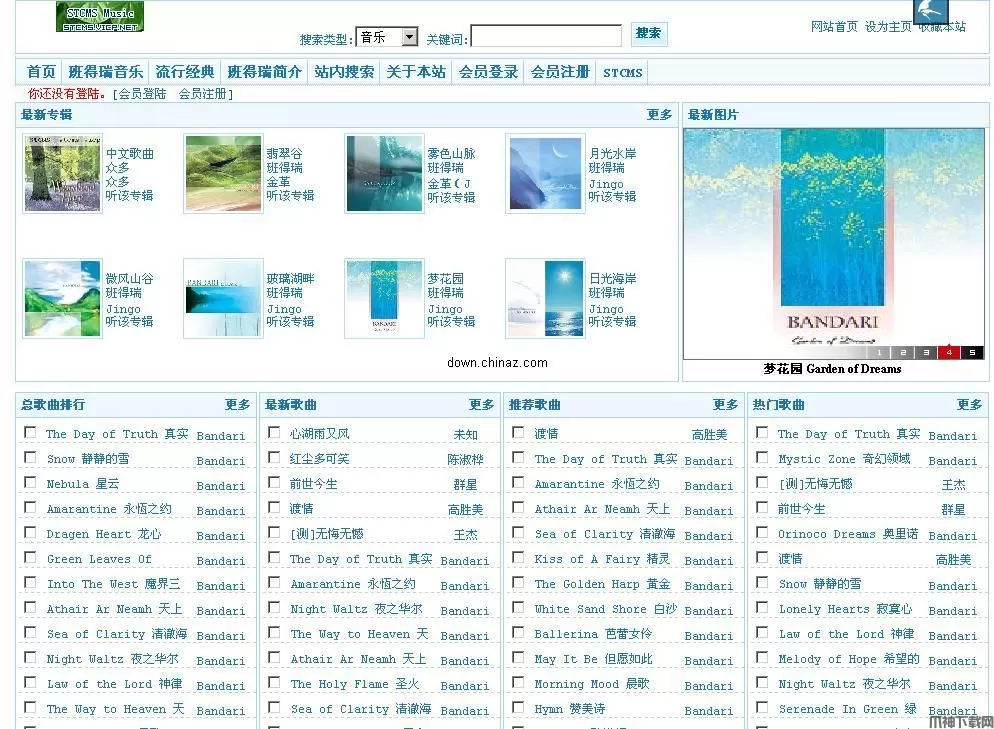Open the 站内搜索 menu item

click(x=345, y=71)
